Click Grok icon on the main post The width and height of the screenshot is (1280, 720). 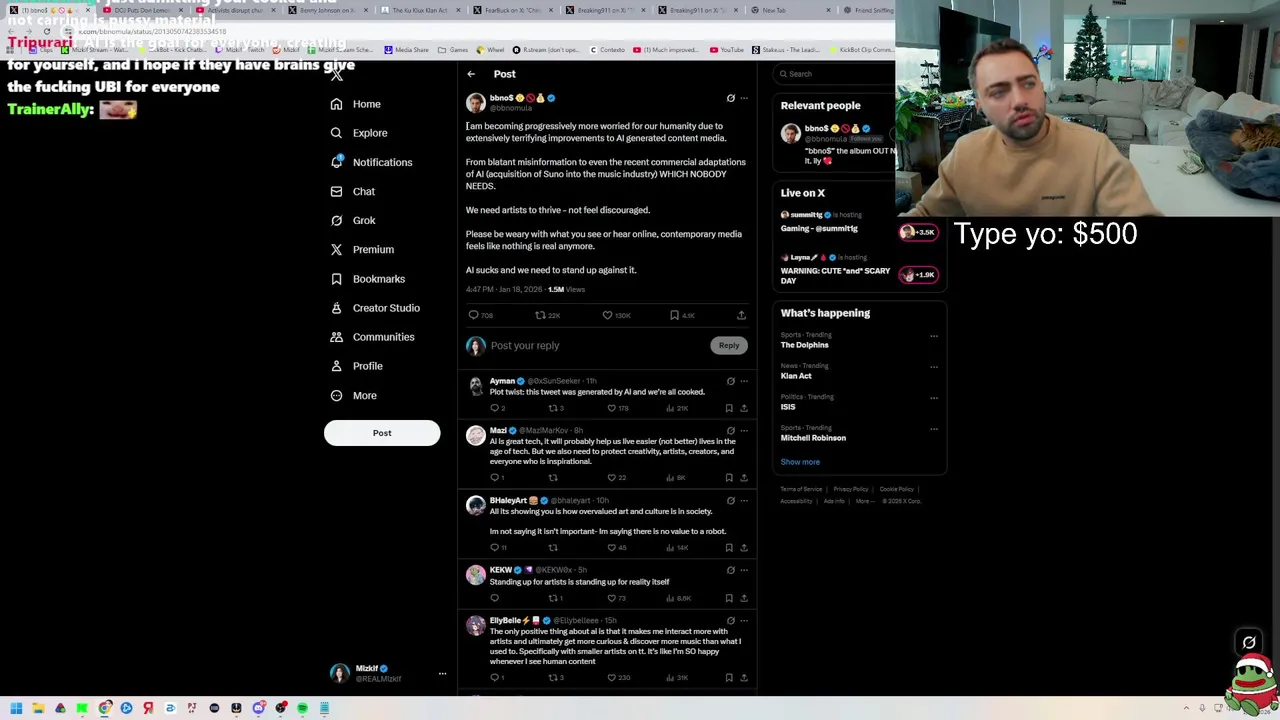pos(730,98)
